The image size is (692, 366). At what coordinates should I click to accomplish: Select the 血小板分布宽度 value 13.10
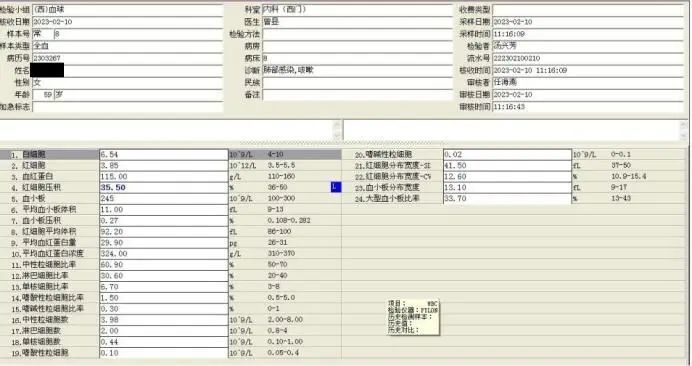[507, 188]
